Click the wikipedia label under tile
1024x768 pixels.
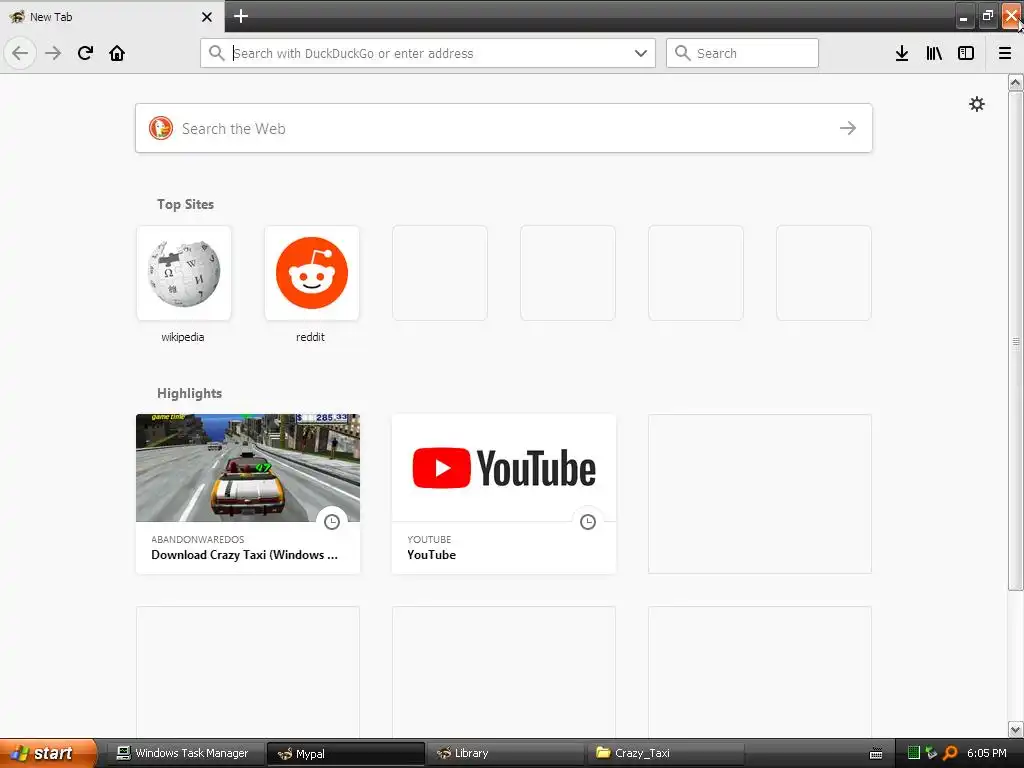(183, 337)
